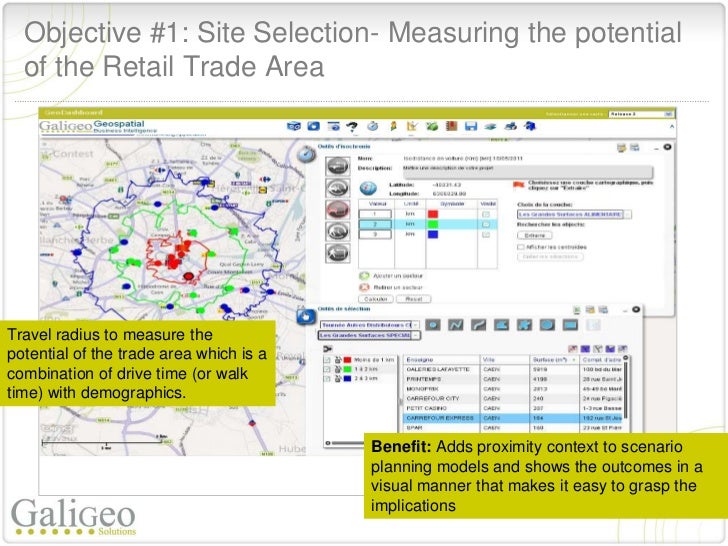Click the stopwatch icon on map corner
The width and height of the screenshot is (728, 546).
pos(306,154)
